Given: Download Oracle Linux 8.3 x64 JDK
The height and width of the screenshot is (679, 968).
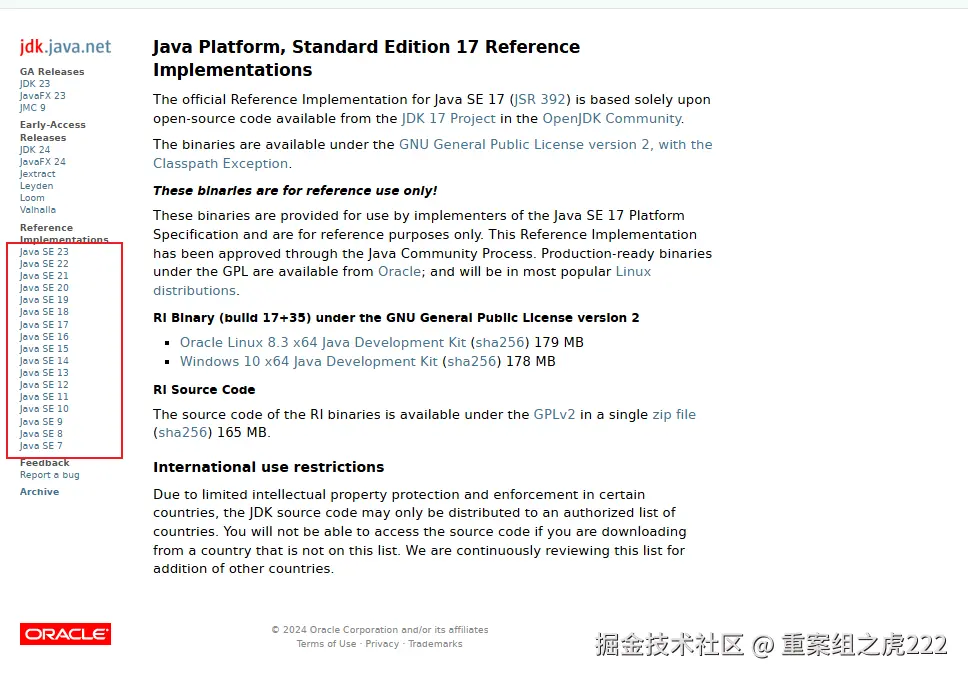Looking at the screenshot, I should (323, 343).
